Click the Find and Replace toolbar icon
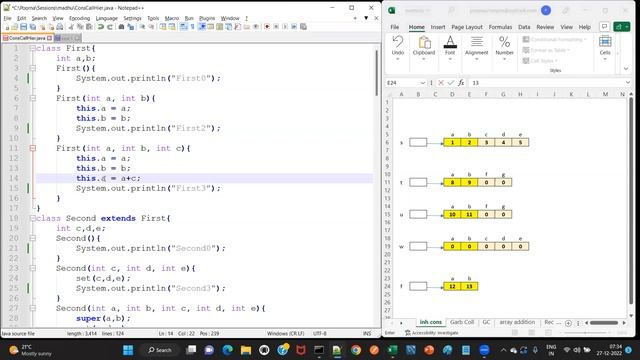 coord(131,27)
